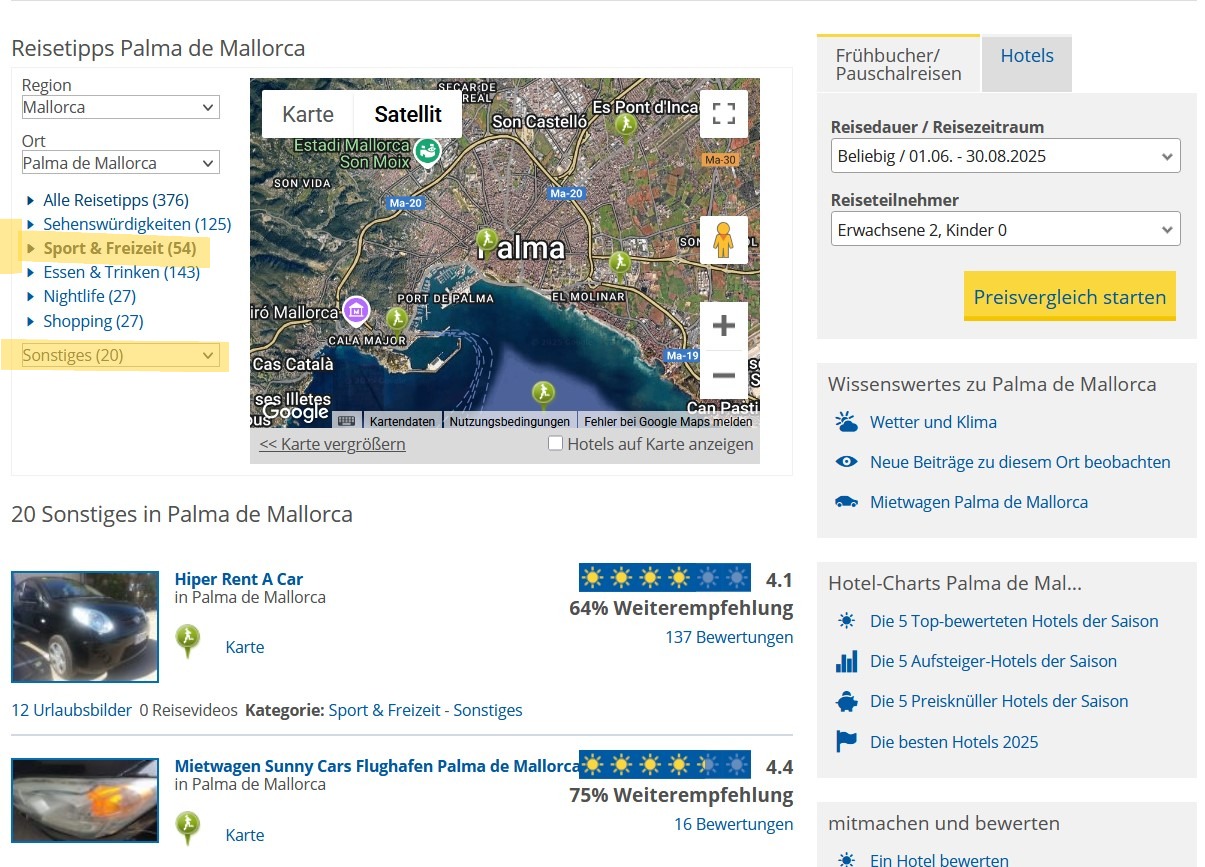1205x867 pixels.
Task: Zoom out on the map
Action: coord(723,376)
